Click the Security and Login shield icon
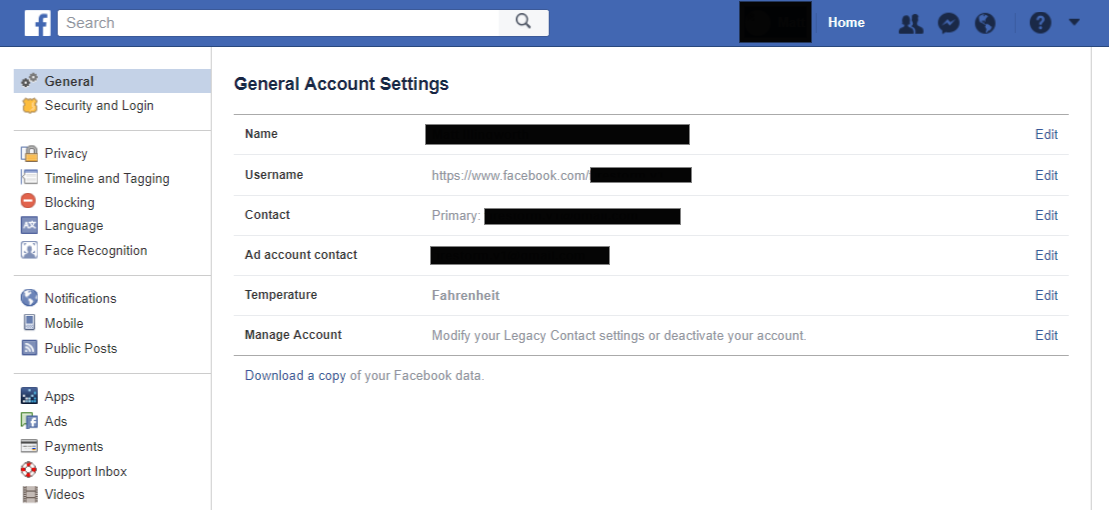1109x510 pixels. tap(29, 105)
